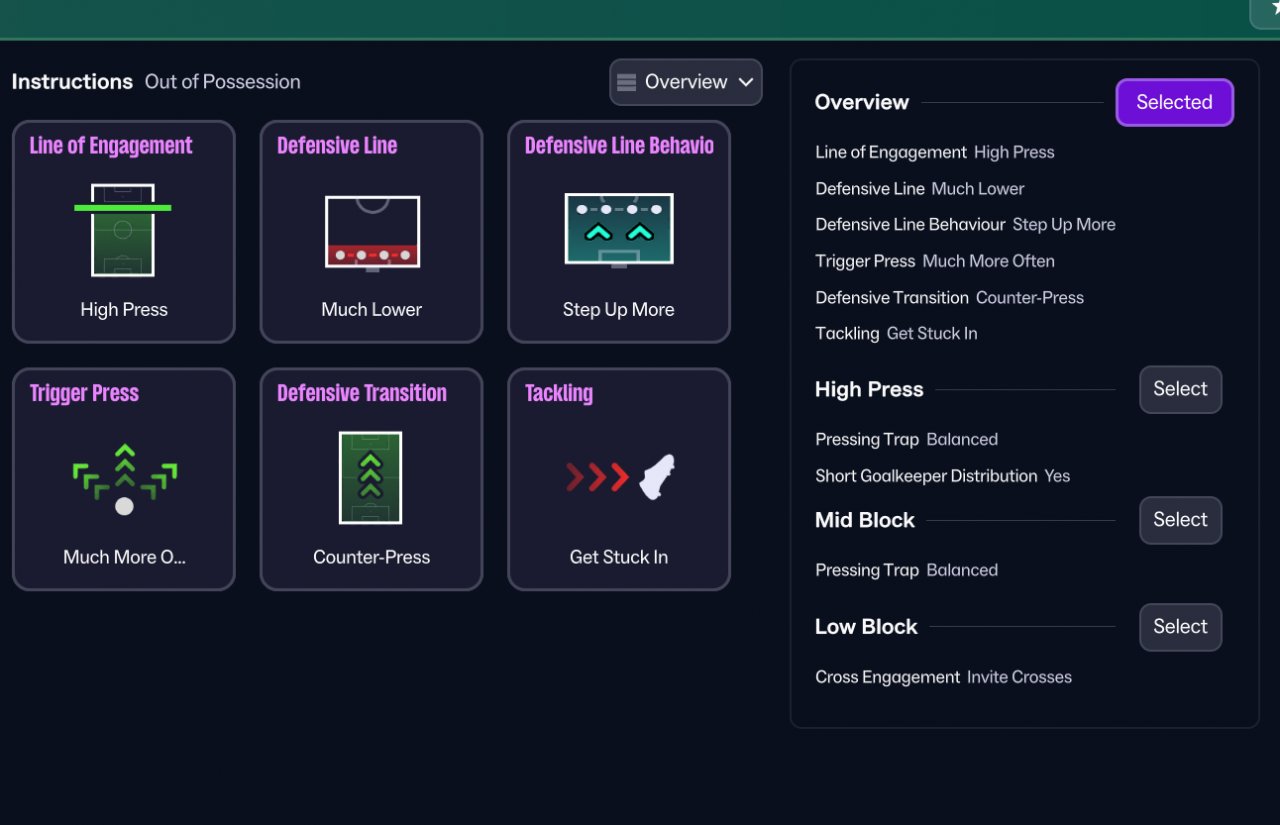The image size is (1280, 825).
Task: Click the Line of Engagement pitch icon
Action: pyautogui.click(x=123, y=229)
